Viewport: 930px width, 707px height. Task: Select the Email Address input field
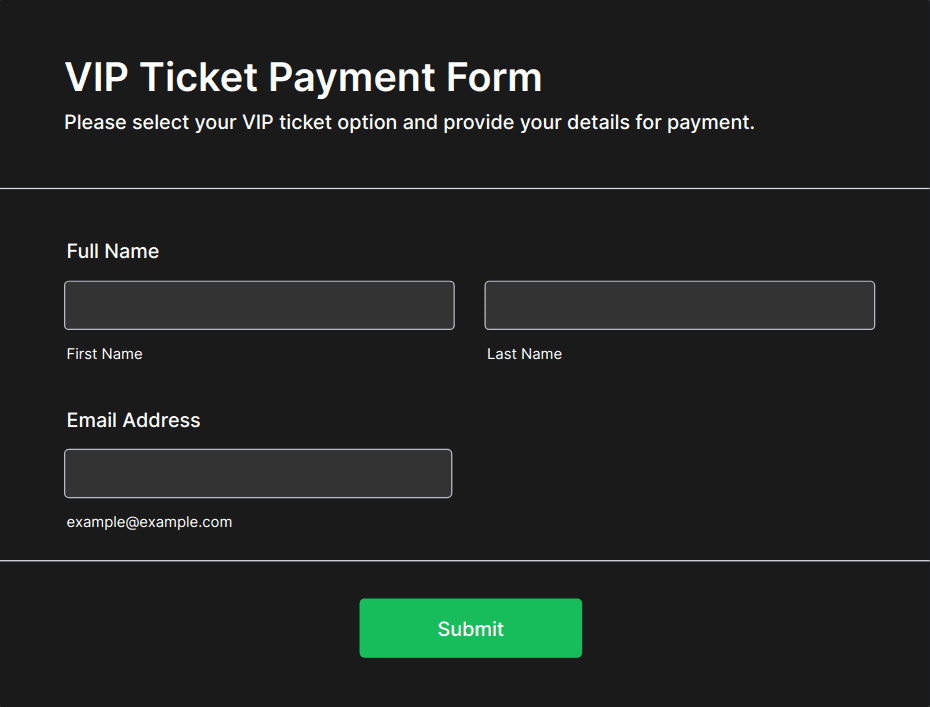click(258, 473)
